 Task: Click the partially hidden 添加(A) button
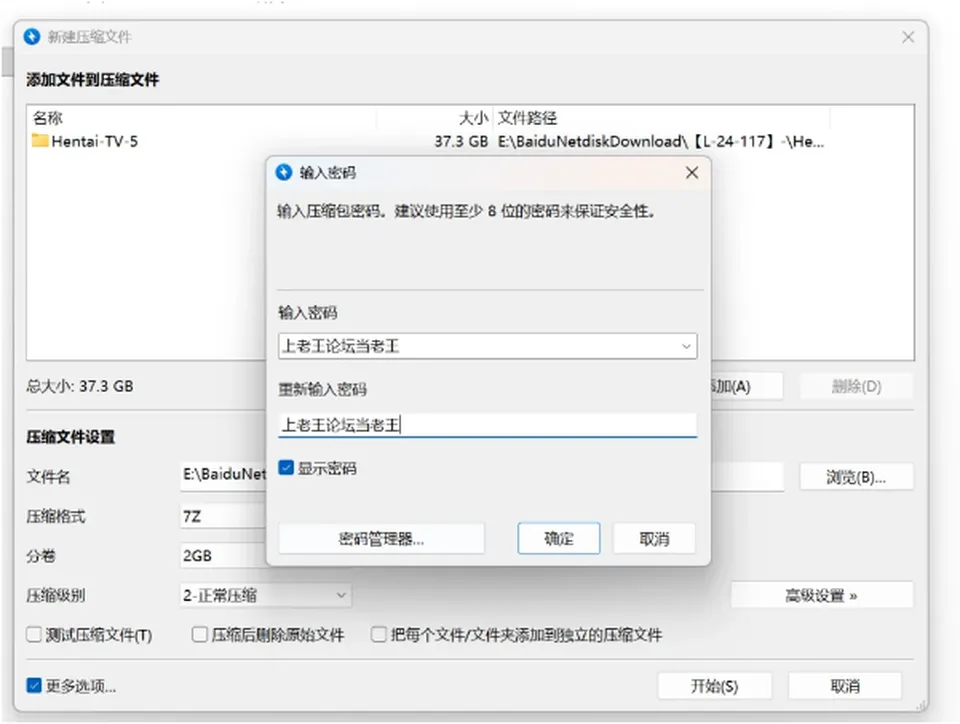(x=746, y=386)
